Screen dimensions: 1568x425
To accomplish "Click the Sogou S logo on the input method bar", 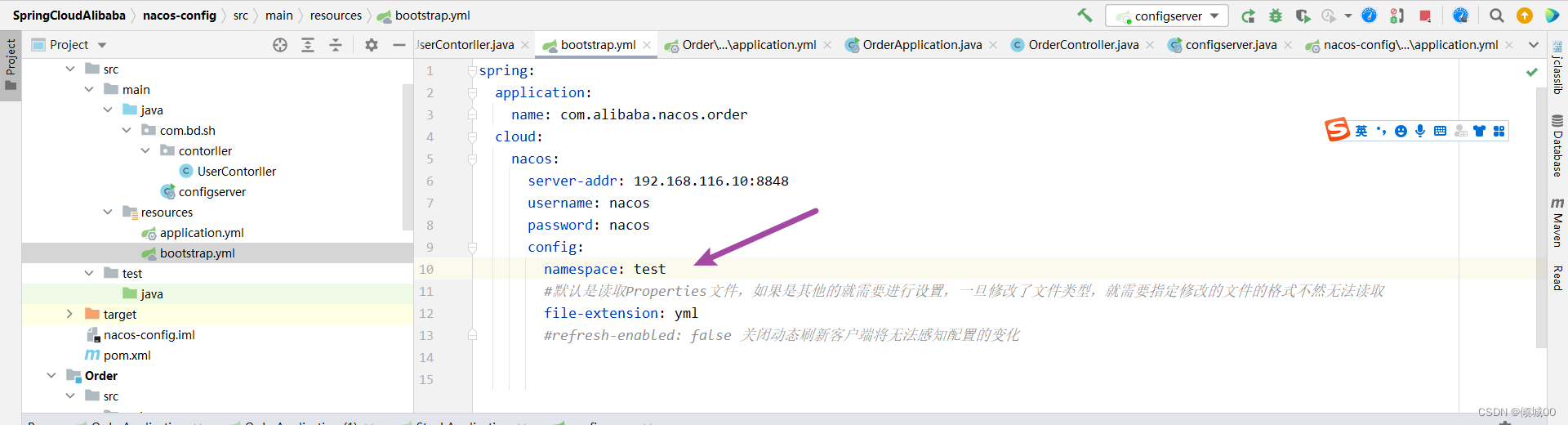I will tap(1337, 130).
